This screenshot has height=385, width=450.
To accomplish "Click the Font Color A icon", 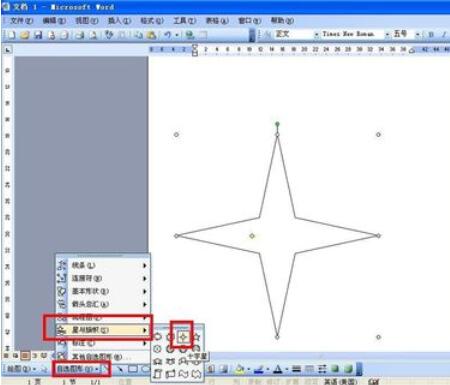I will 278,369.
